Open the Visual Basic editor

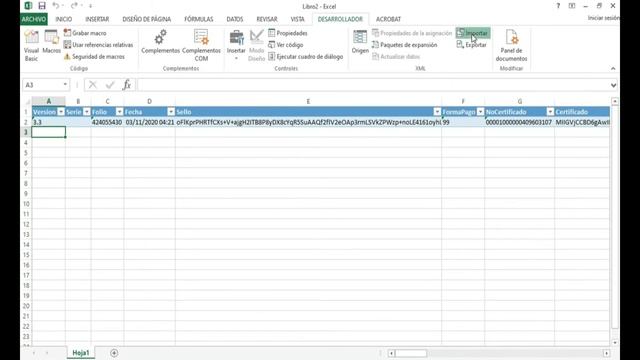(x=31, y=46)
